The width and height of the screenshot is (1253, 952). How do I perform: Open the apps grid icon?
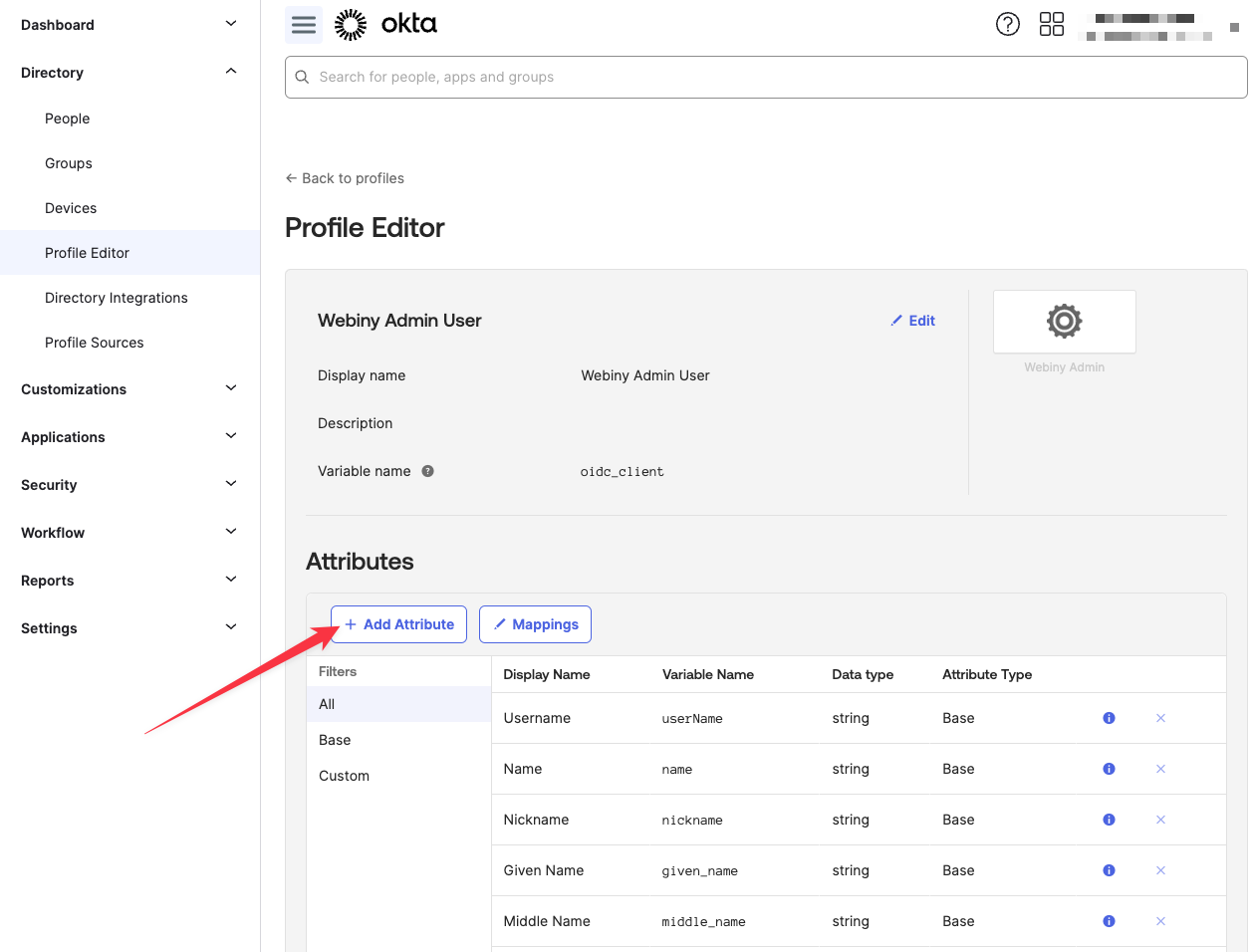1051,25
